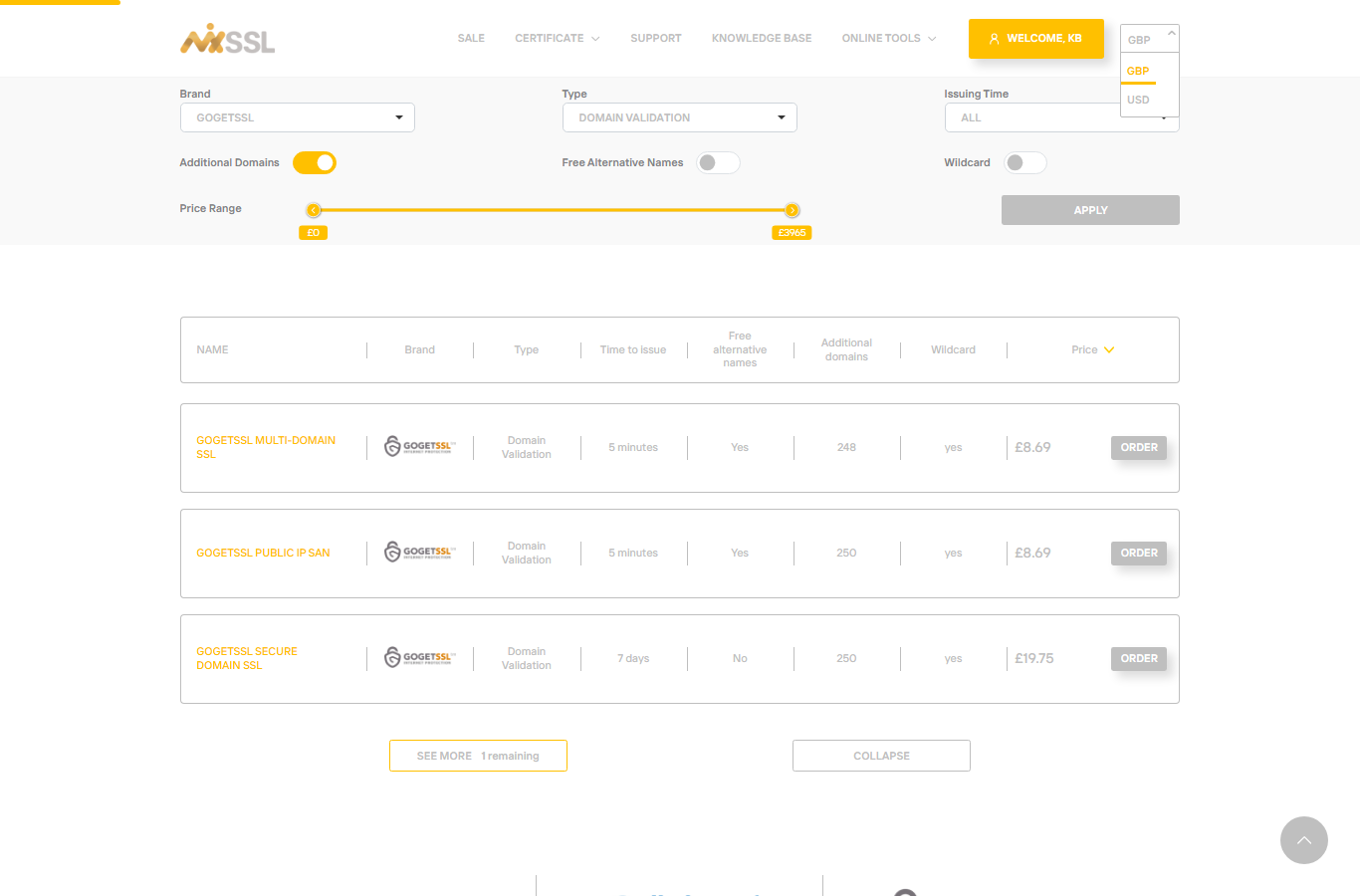Screen dimensions: 1360x896
Task: Click the Additional domains column header
Action: click(x=846, y=349)
